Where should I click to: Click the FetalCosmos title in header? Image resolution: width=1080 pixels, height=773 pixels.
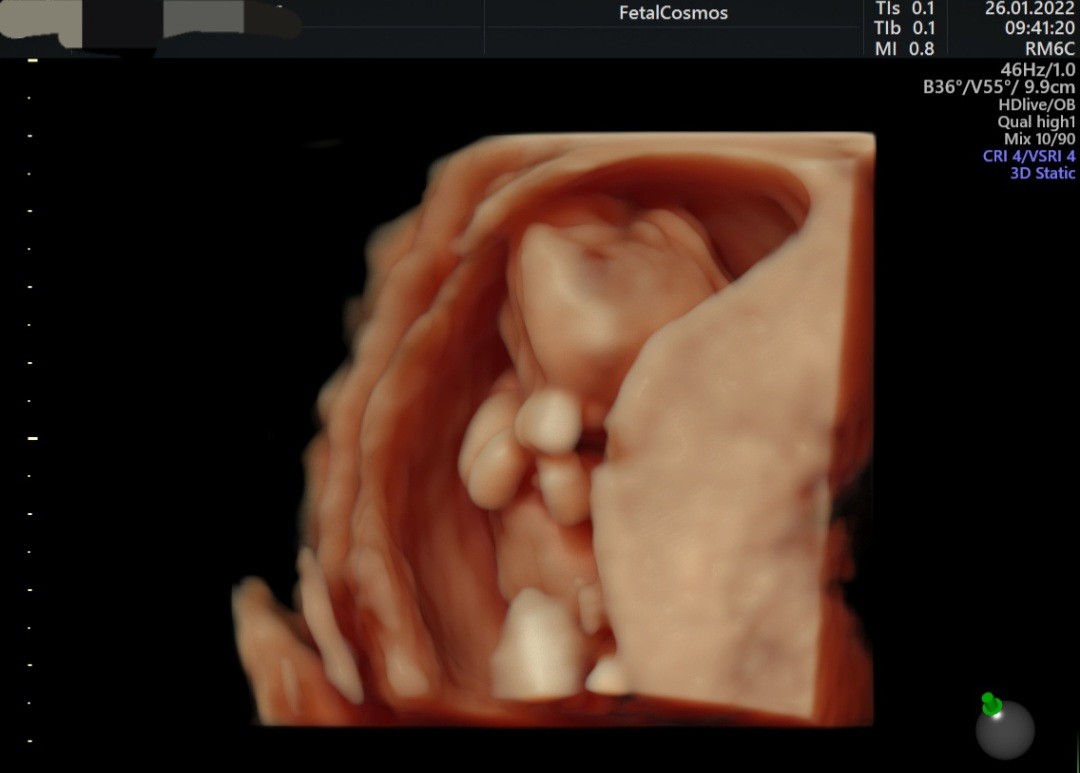(x=673, y=14)
